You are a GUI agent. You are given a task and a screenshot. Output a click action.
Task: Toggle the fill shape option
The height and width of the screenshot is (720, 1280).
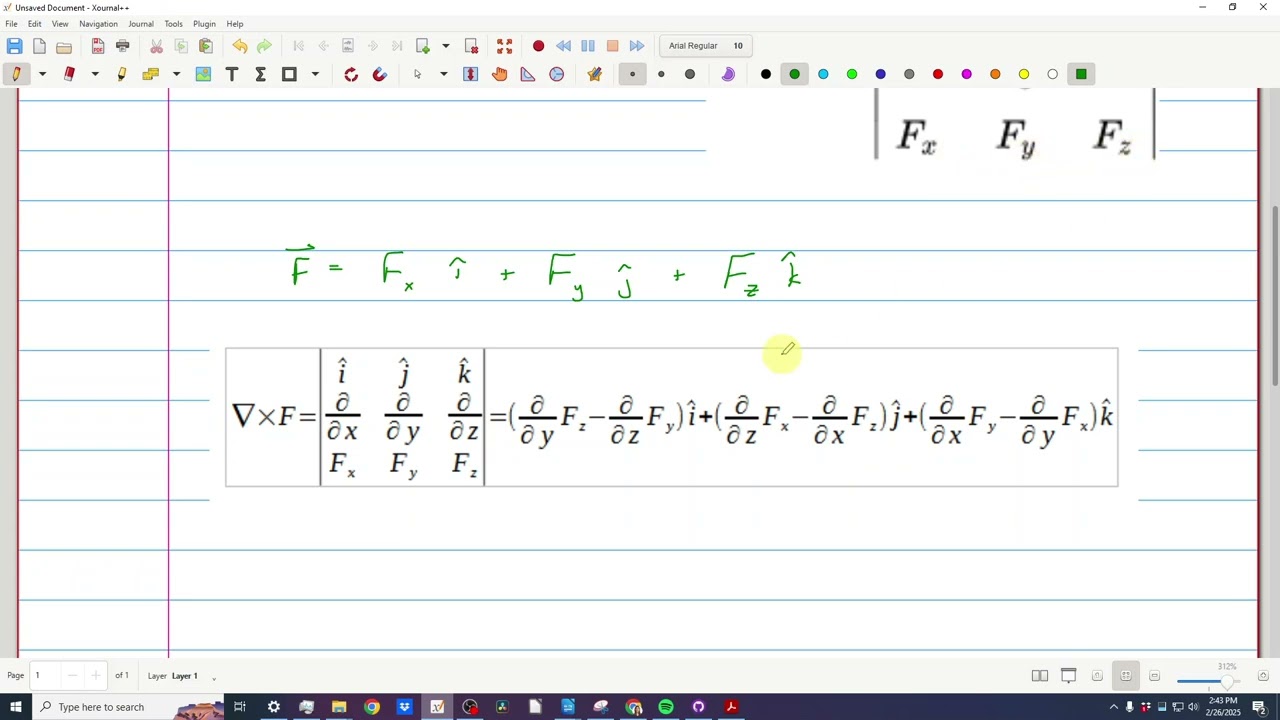tap(728, 74)
